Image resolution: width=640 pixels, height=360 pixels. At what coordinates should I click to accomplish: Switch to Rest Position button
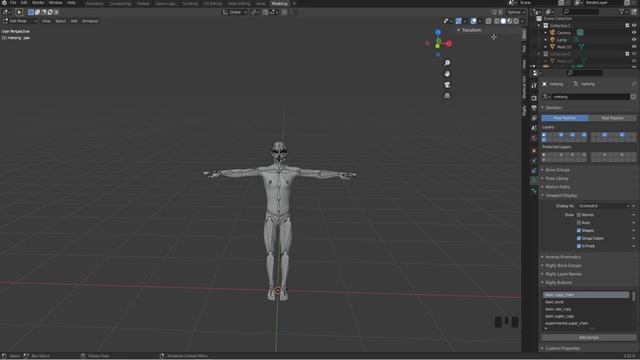pos(612,118)
